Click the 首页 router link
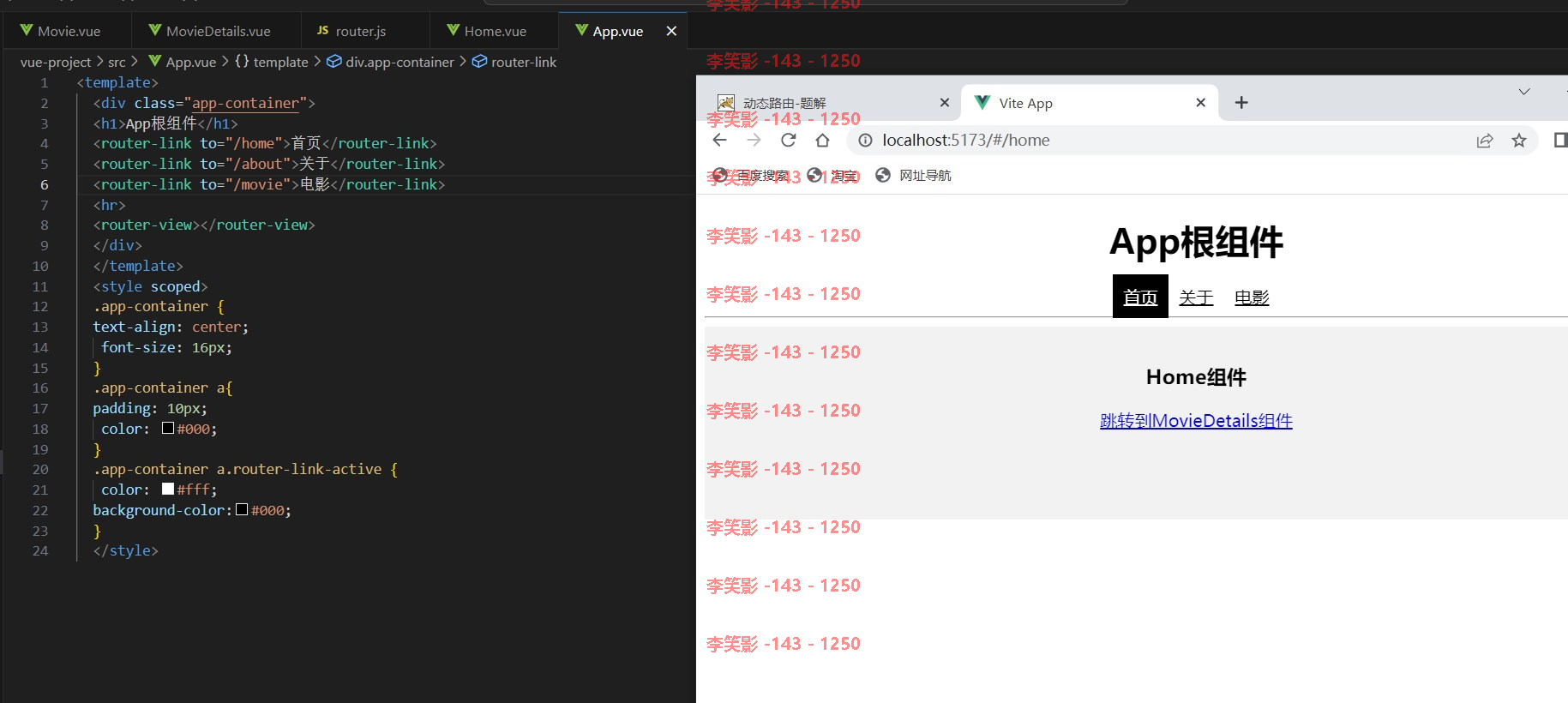Screen dimensions: 1568x703 tap(1140, 297)
